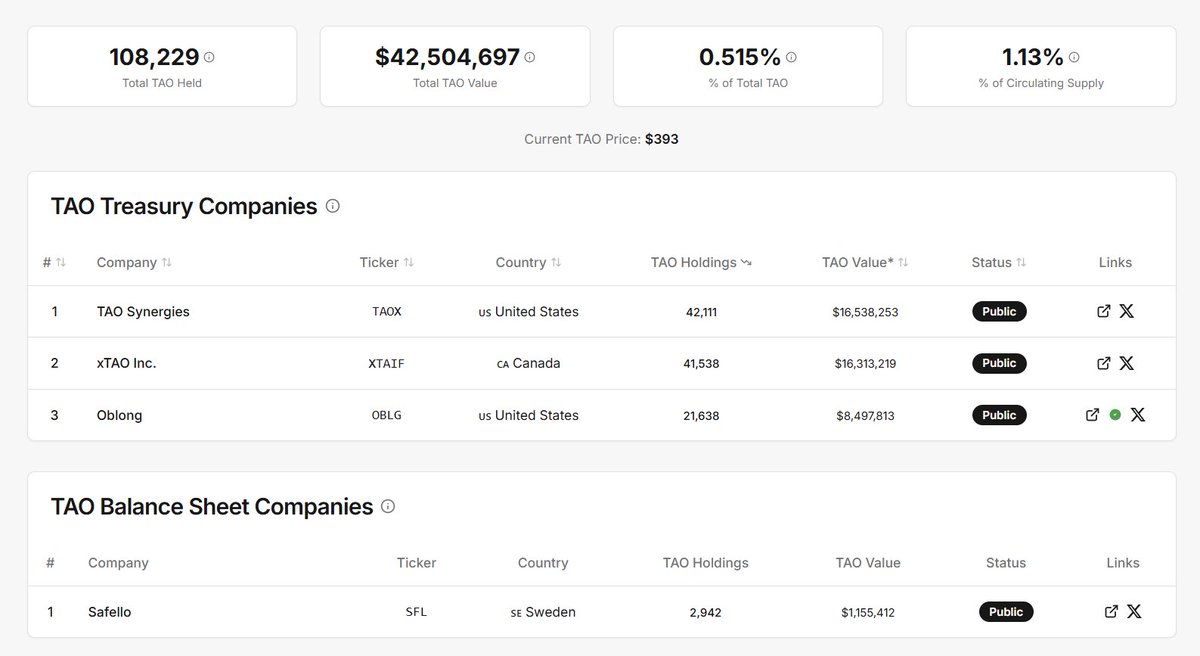
Task: Click the info icon next to % of Circulating Supply
Action: click(1073, 57)
